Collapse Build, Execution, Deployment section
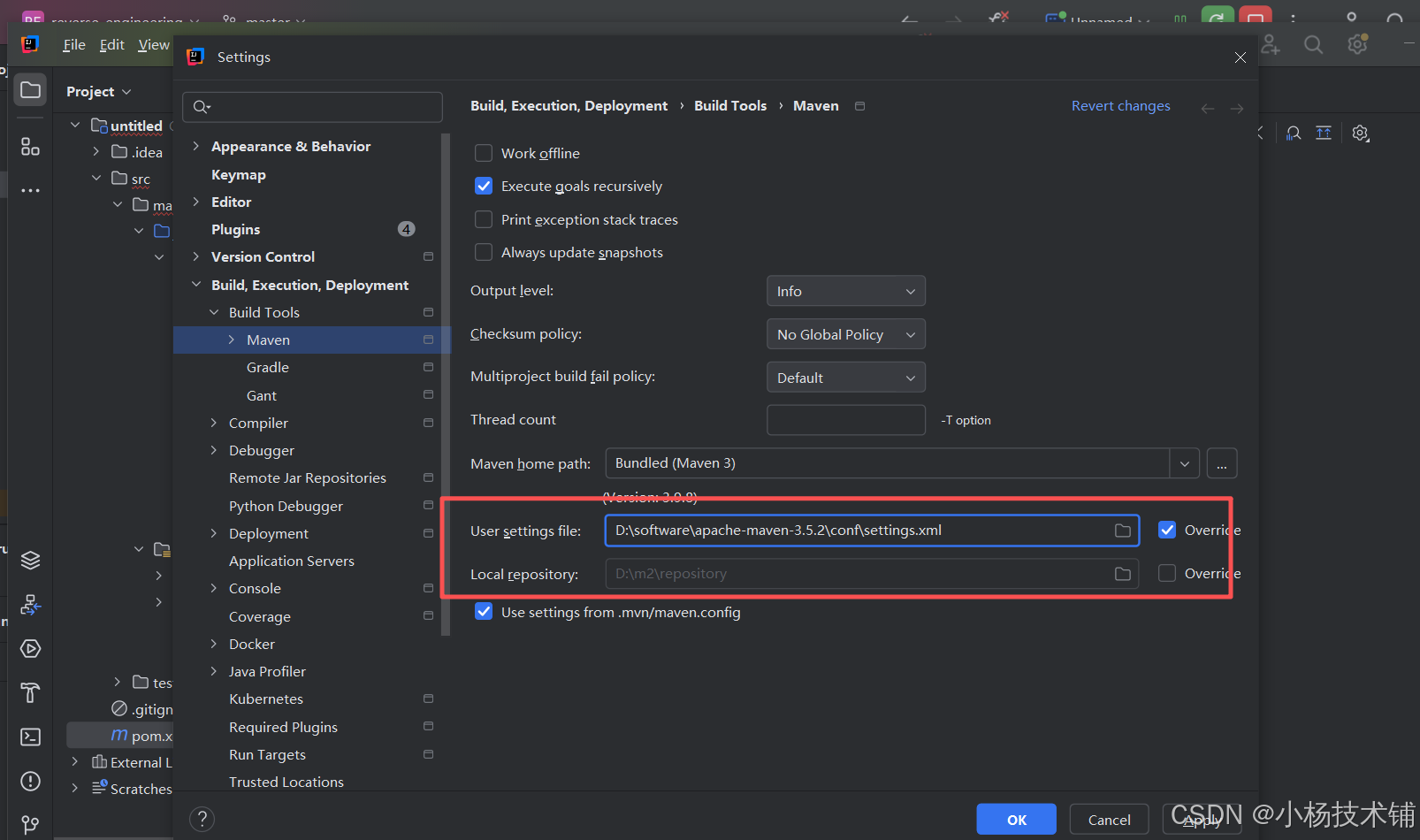Image resolution: width=1420 pixels, height=840 pixels. (x=196, y=285)
